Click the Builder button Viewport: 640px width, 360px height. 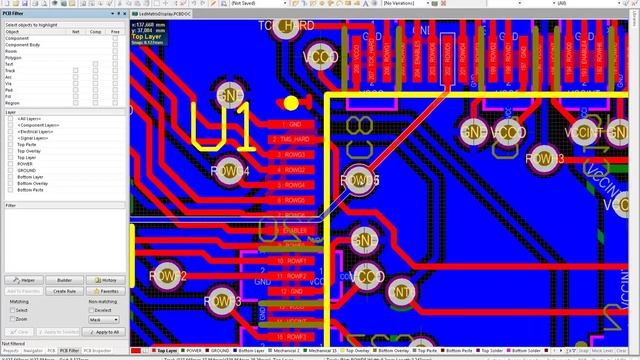(64, 280)
